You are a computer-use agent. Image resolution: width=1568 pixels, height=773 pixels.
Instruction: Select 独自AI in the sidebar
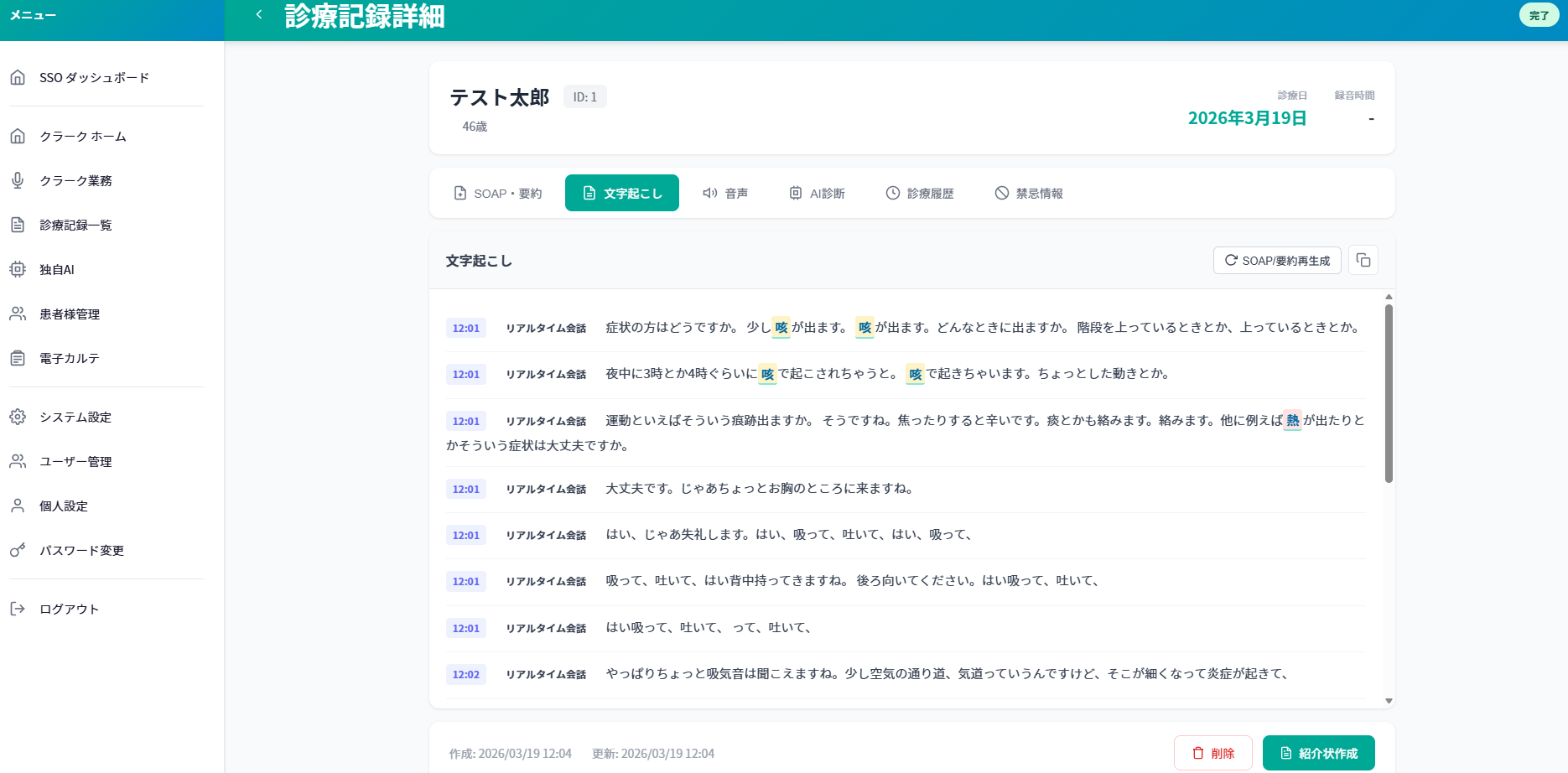coord(56,269)
